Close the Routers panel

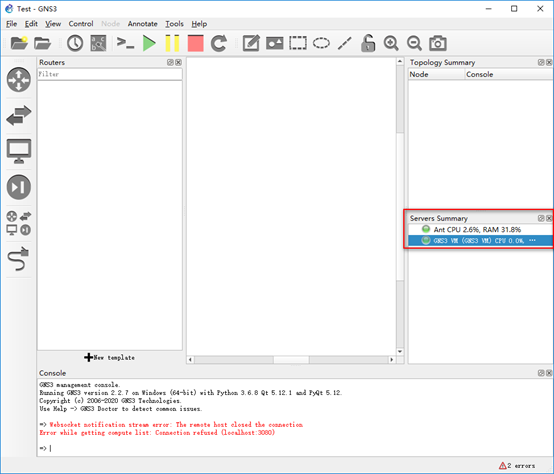click(x=178, y=63)
